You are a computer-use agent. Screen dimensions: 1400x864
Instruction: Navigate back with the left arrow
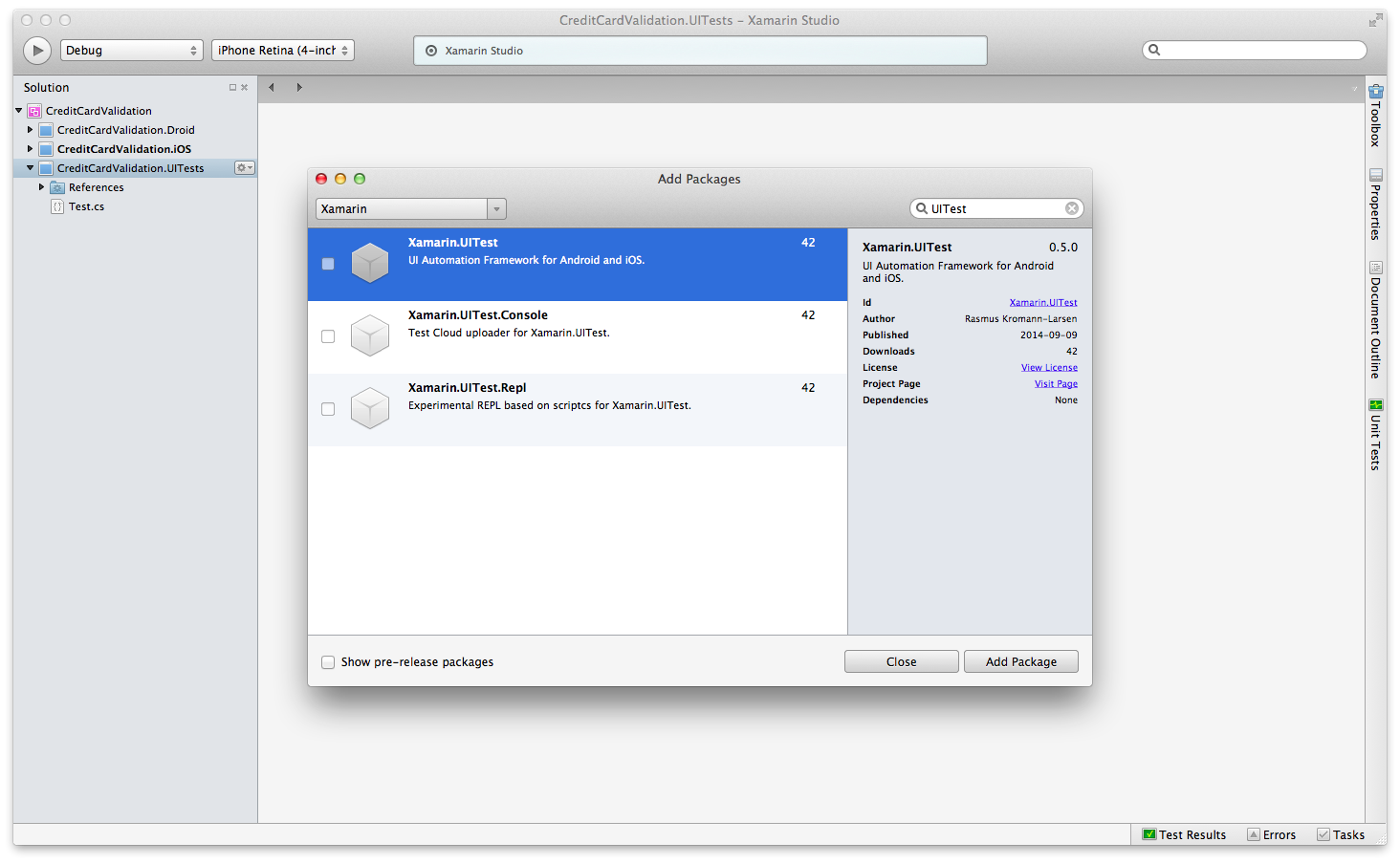[x=272, y=88]
